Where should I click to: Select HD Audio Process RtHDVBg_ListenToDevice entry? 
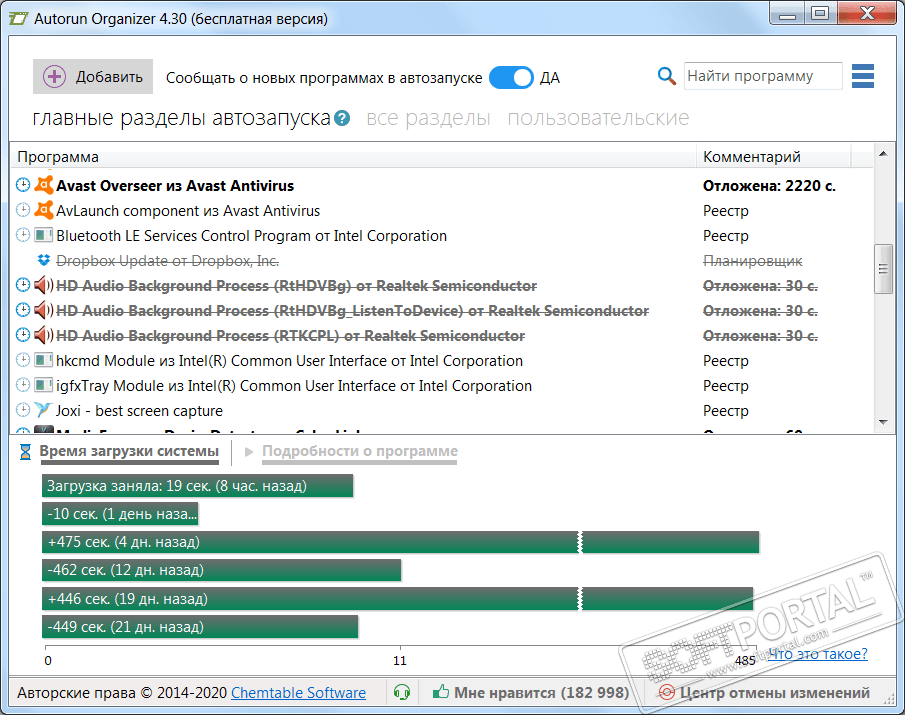click(442, 310)
